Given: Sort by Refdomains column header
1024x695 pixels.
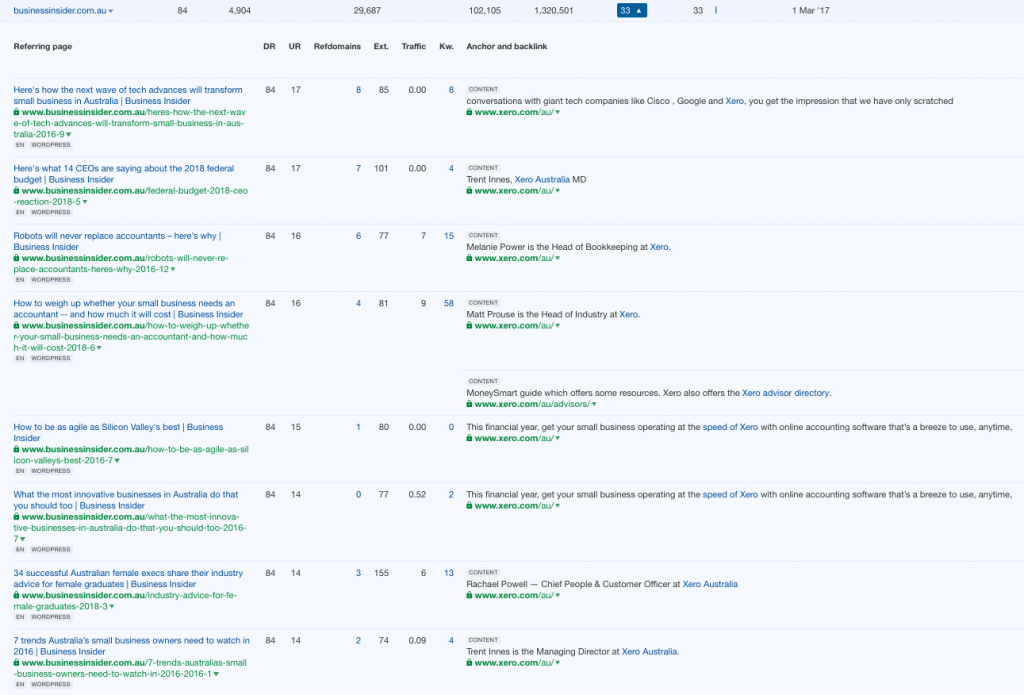Looking at the screenshot, I should coord(337,46).
